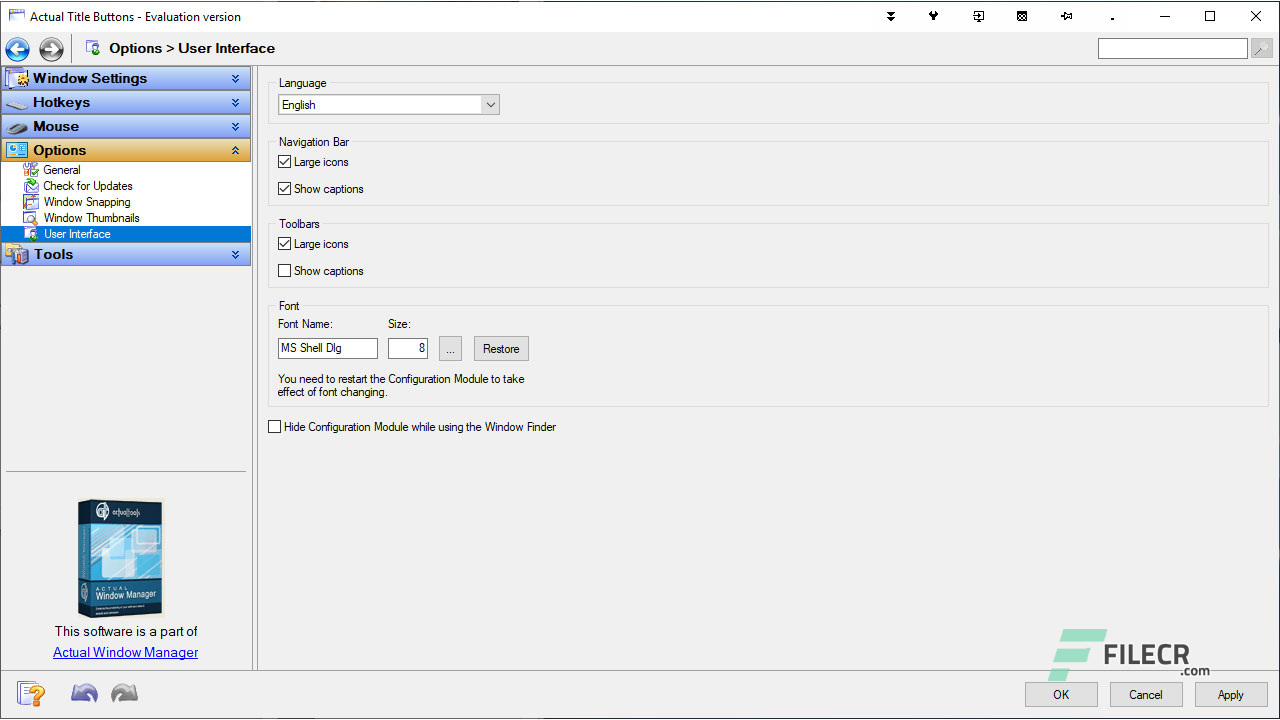The width and height of the screenshot is (1280, 720).
Task: Disable Navigation Bar Large icons
Action: tap(285, 162)
